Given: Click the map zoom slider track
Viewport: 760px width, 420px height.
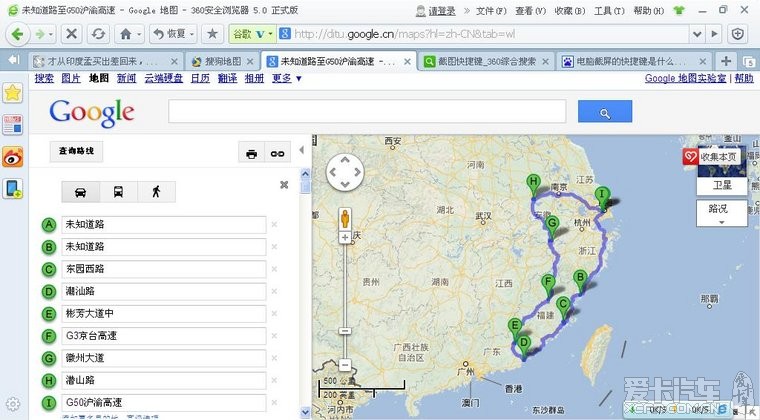Looking at the screenshot, I should click(x=345, y=286).
